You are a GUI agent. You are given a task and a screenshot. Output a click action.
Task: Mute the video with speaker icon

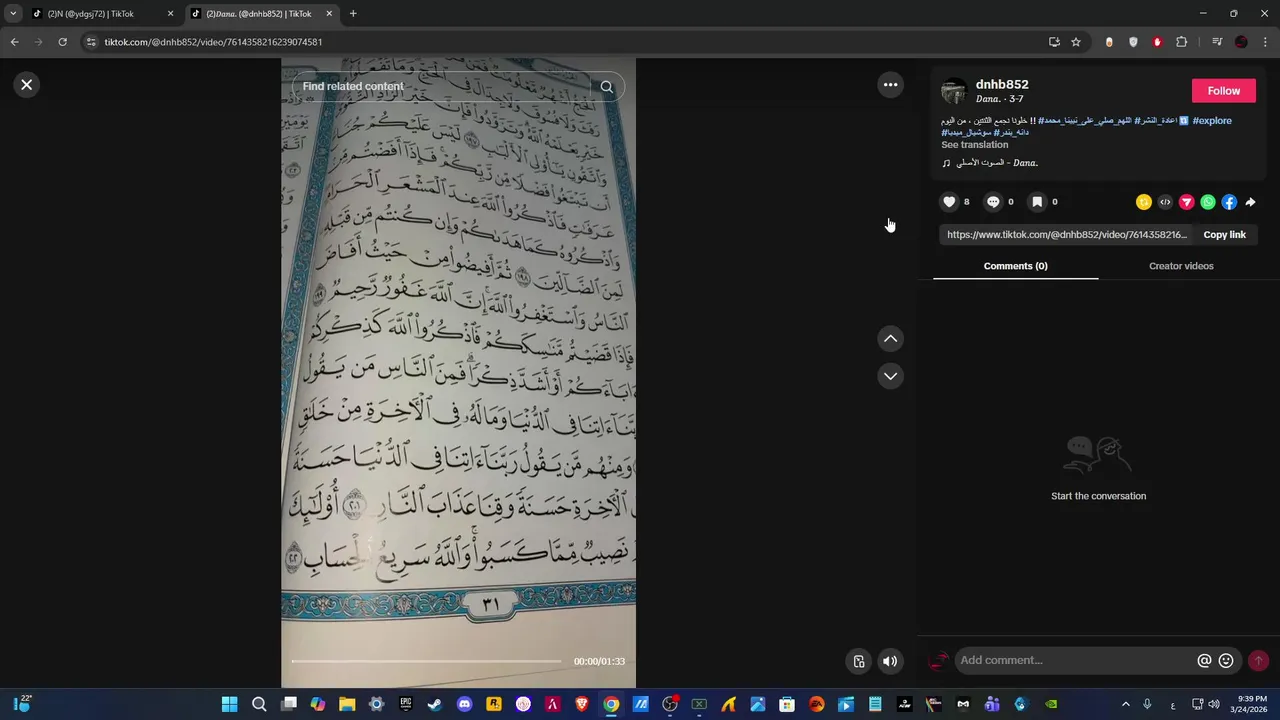(x=890, y=661)
